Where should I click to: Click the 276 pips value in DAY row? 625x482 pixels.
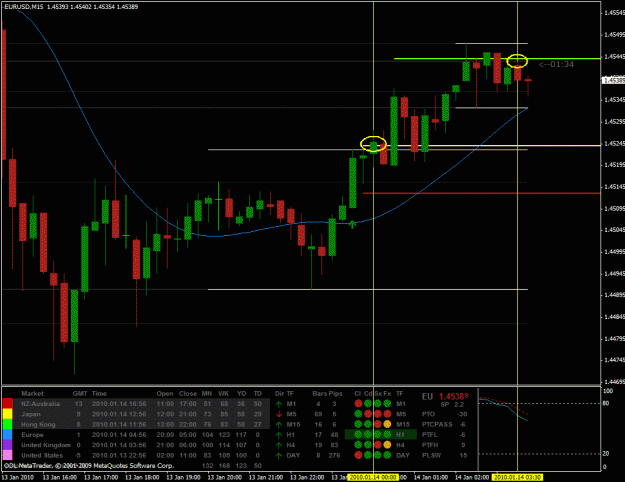click(x=333, y=455)
